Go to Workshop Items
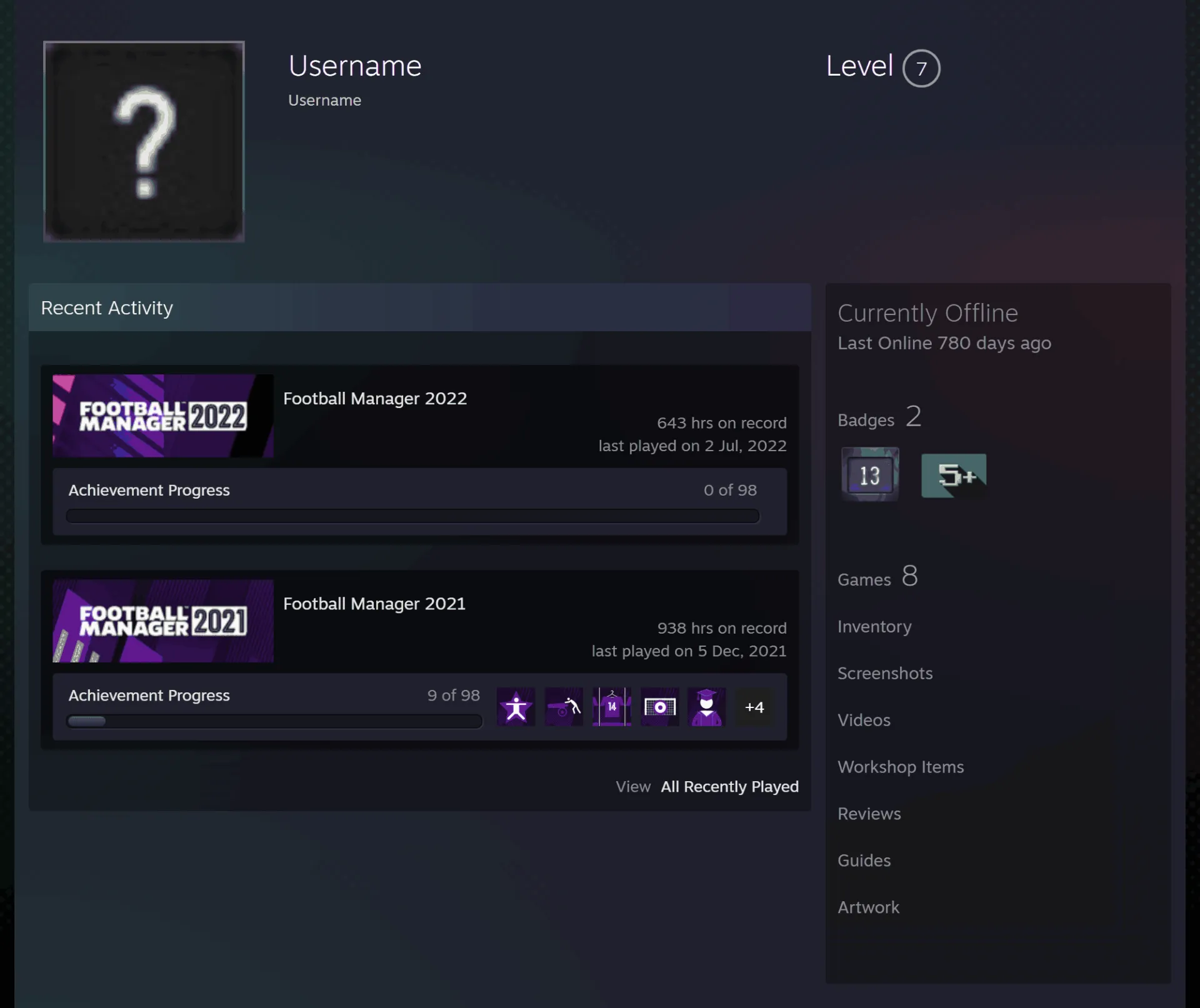1200x1008 pixels. coord(901,767)
